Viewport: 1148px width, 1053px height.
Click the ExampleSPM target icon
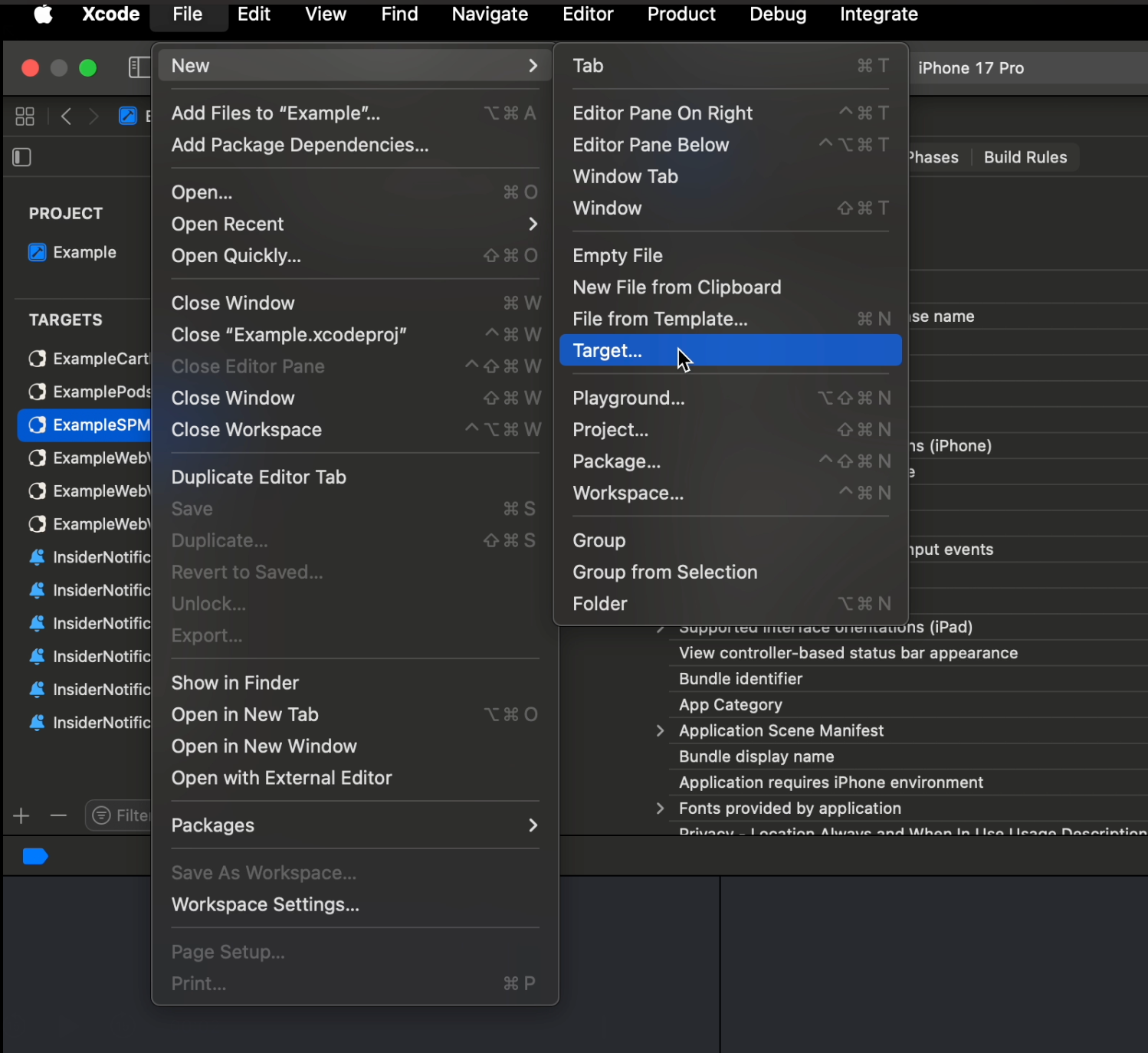pyautogui.click(x=37, y=425)
